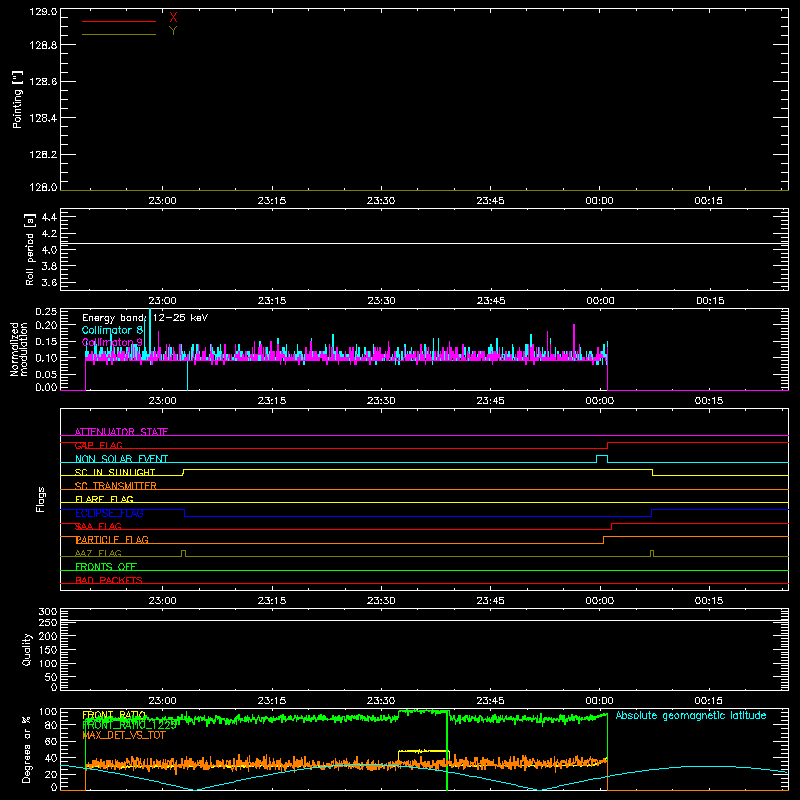Click the SC_TRANSMITTER flag label
The width and height of the screenshot is (800, 800).
point(116,486)
